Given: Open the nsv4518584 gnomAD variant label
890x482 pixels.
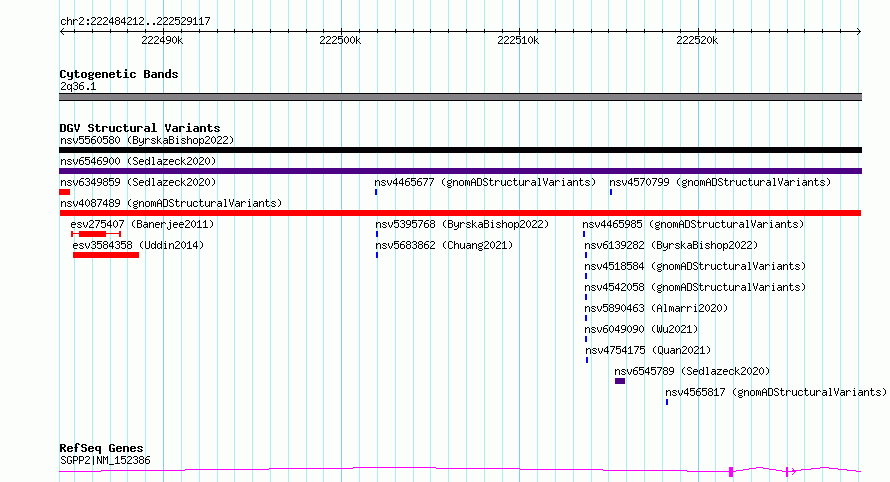Looking at the screenshot, I should click(695, 266).
